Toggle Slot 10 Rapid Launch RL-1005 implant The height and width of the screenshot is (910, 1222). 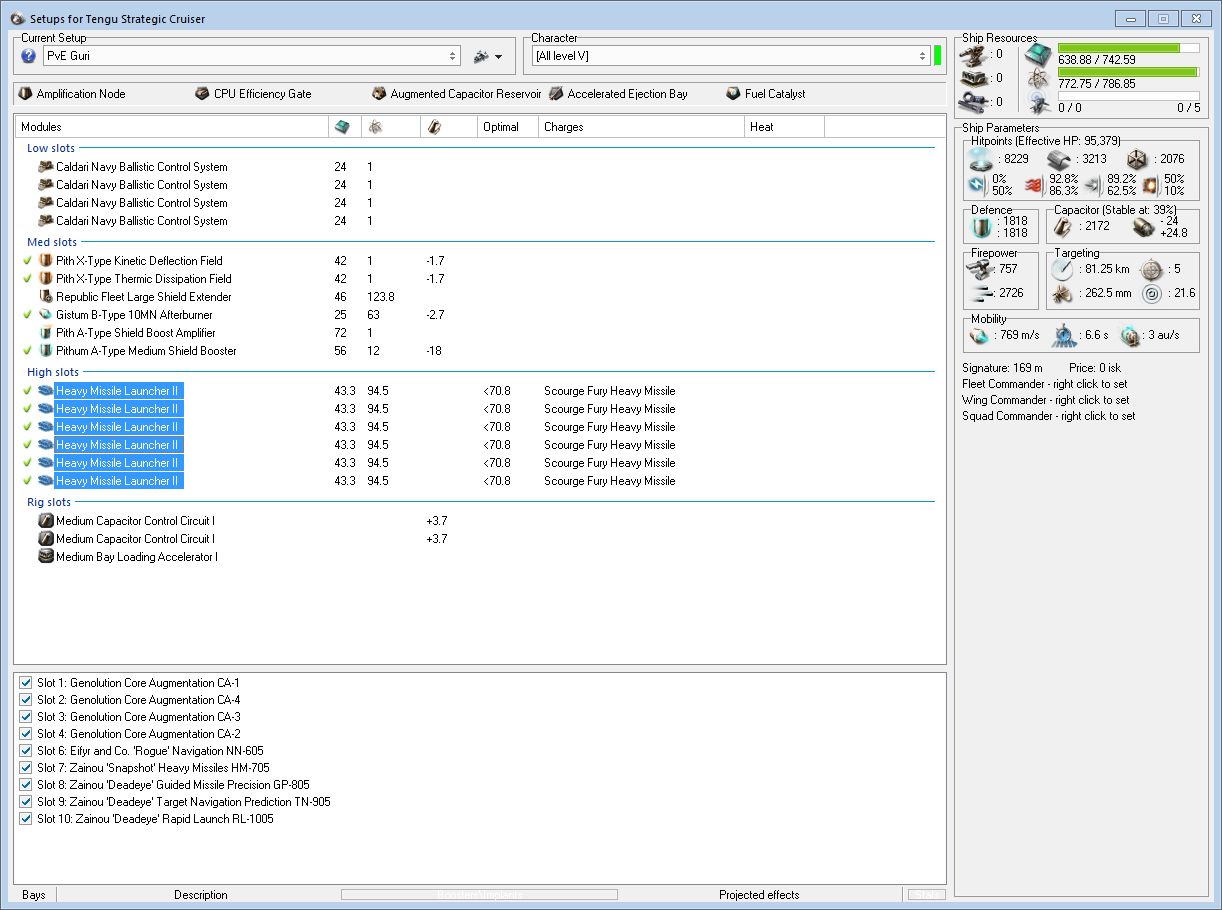click(x=26, y=819)
